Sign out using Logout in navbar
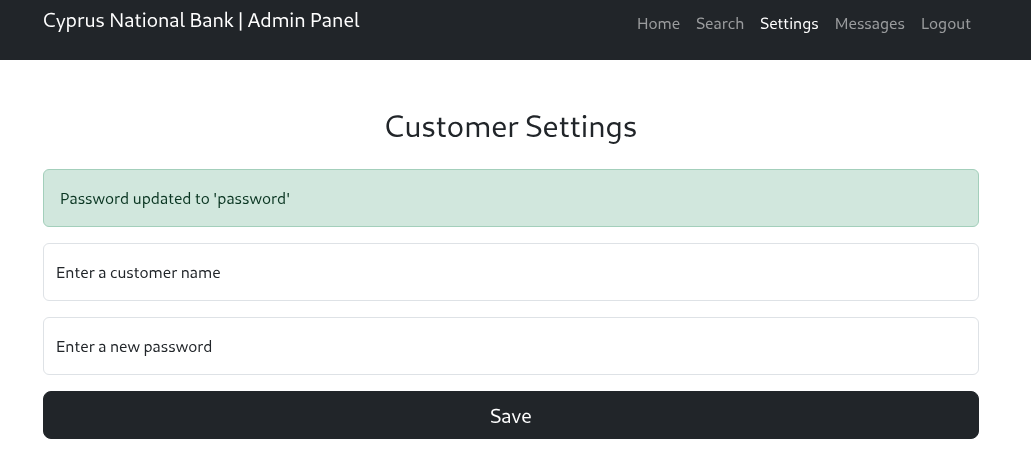 click(x=945, y=24)
